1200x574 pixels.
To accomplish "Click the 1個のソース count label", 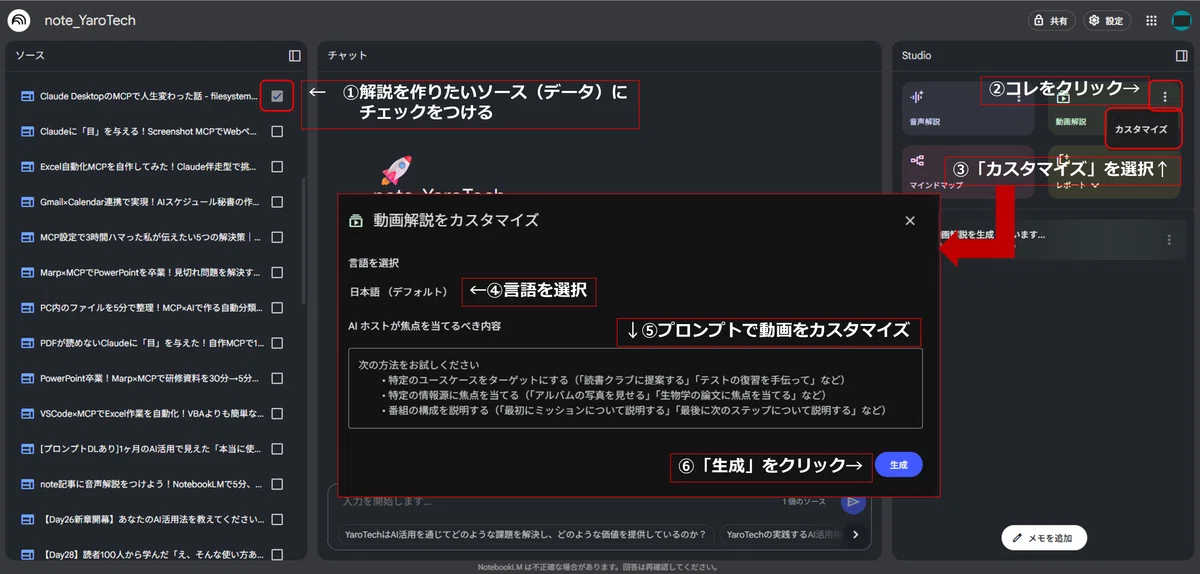I will point(804,501).
